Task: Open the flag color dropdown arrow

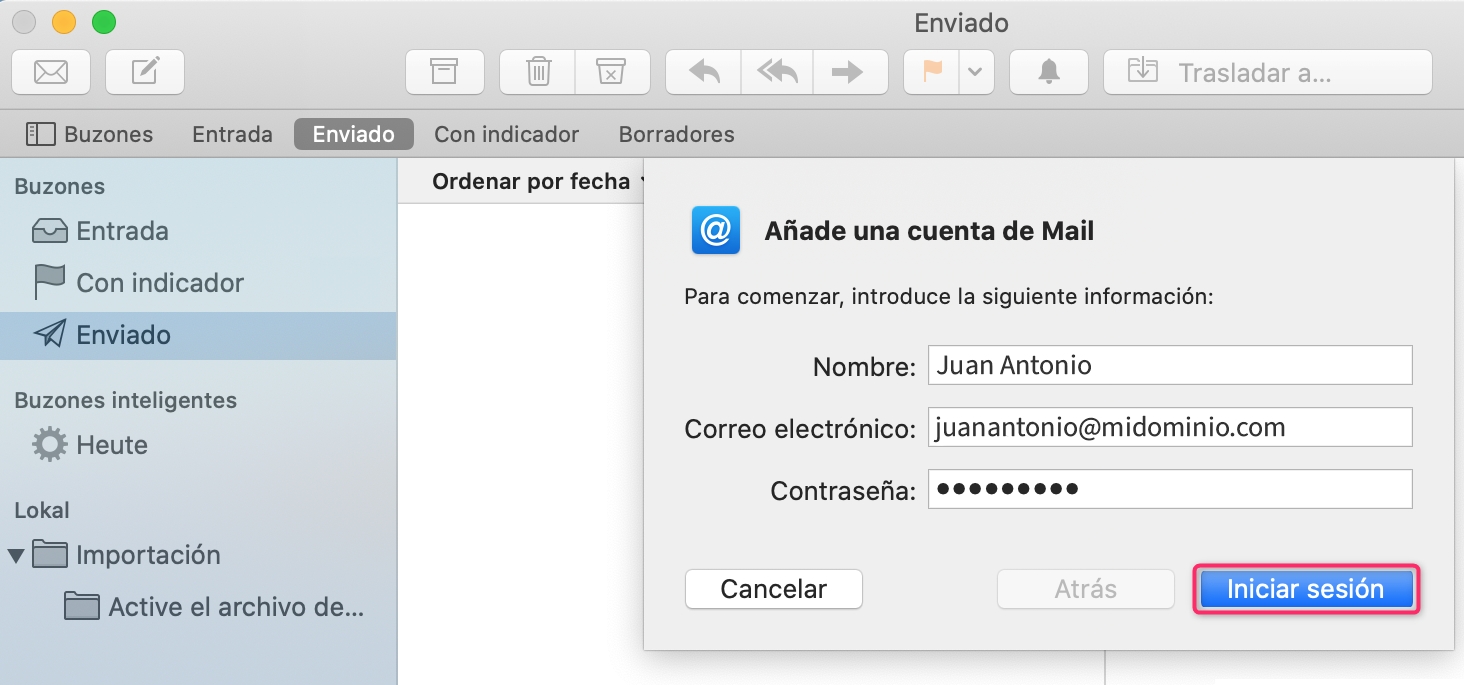Action: click(975, 72)
